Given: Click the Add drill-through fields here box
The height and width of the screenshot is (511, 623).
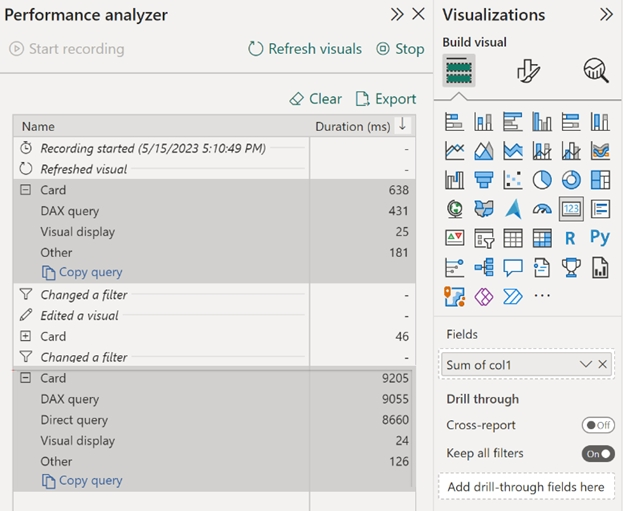Looking at the screenshot, I should tap(526, 487).
